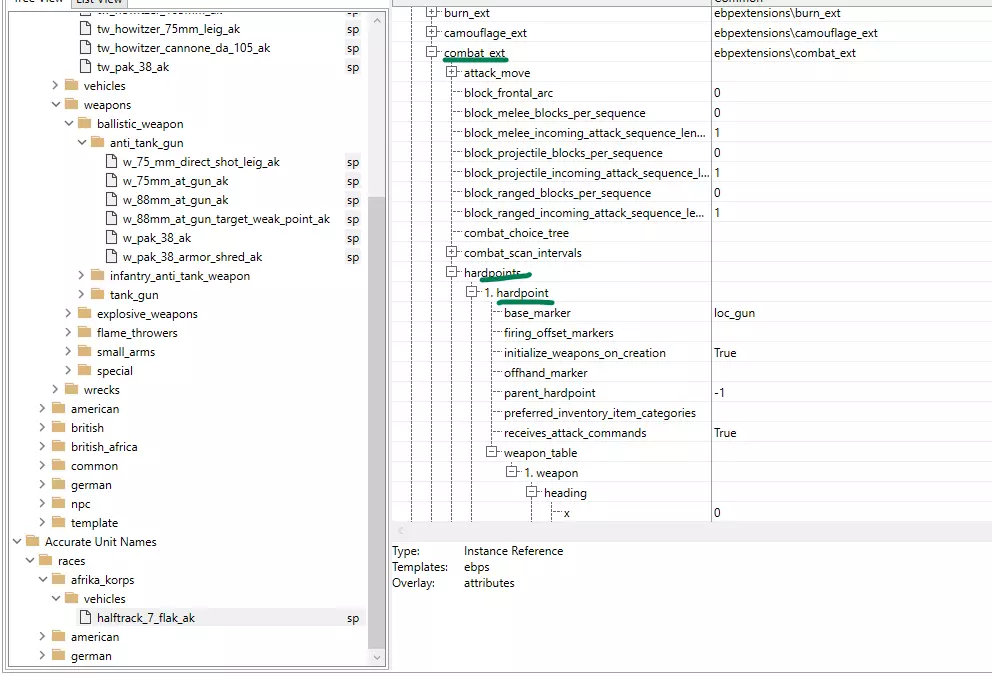Collapse the races folder chevron

30,560
